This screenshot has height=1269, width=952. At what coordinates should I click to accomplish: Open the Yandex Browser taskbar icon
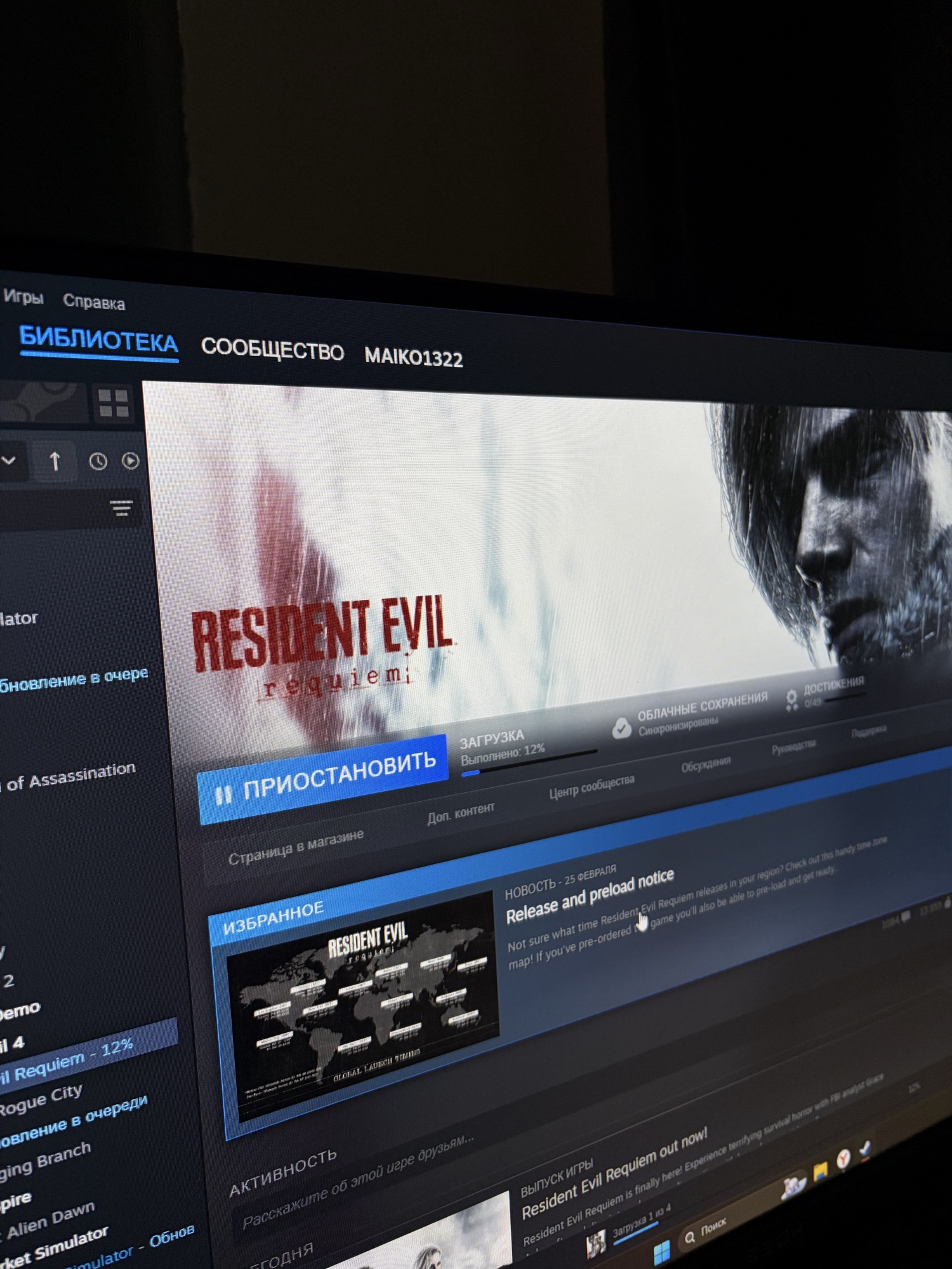tap(843, 1159)
